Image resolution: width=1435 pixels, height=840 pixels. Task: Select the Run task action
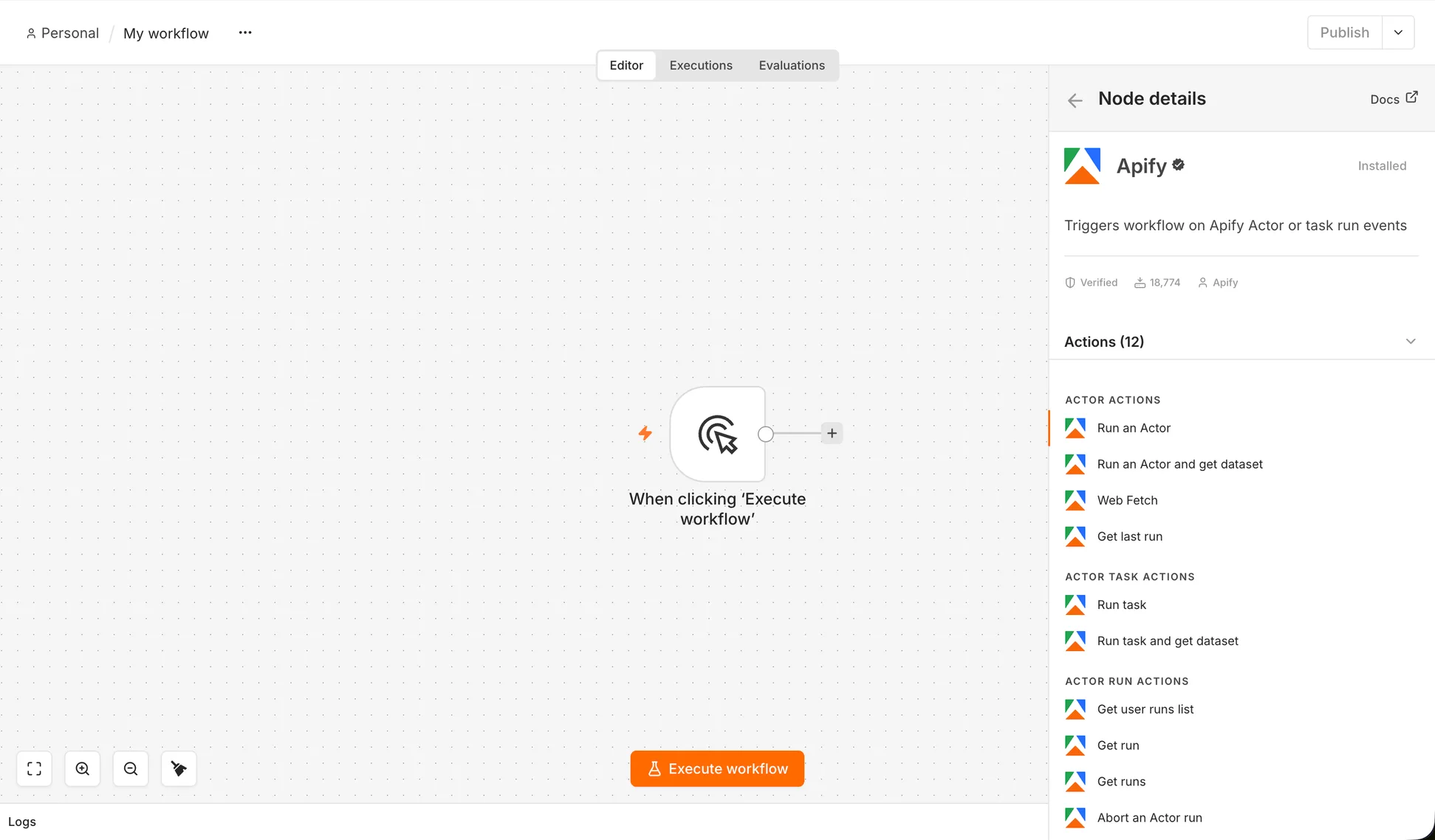(x=1242, y=605)
